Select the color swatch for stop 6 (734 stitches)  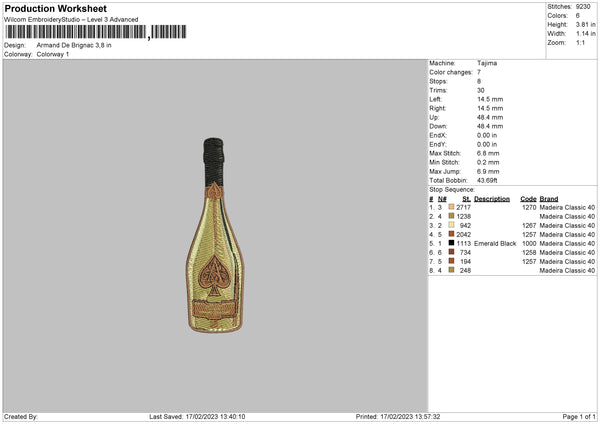tap(451, 252)
